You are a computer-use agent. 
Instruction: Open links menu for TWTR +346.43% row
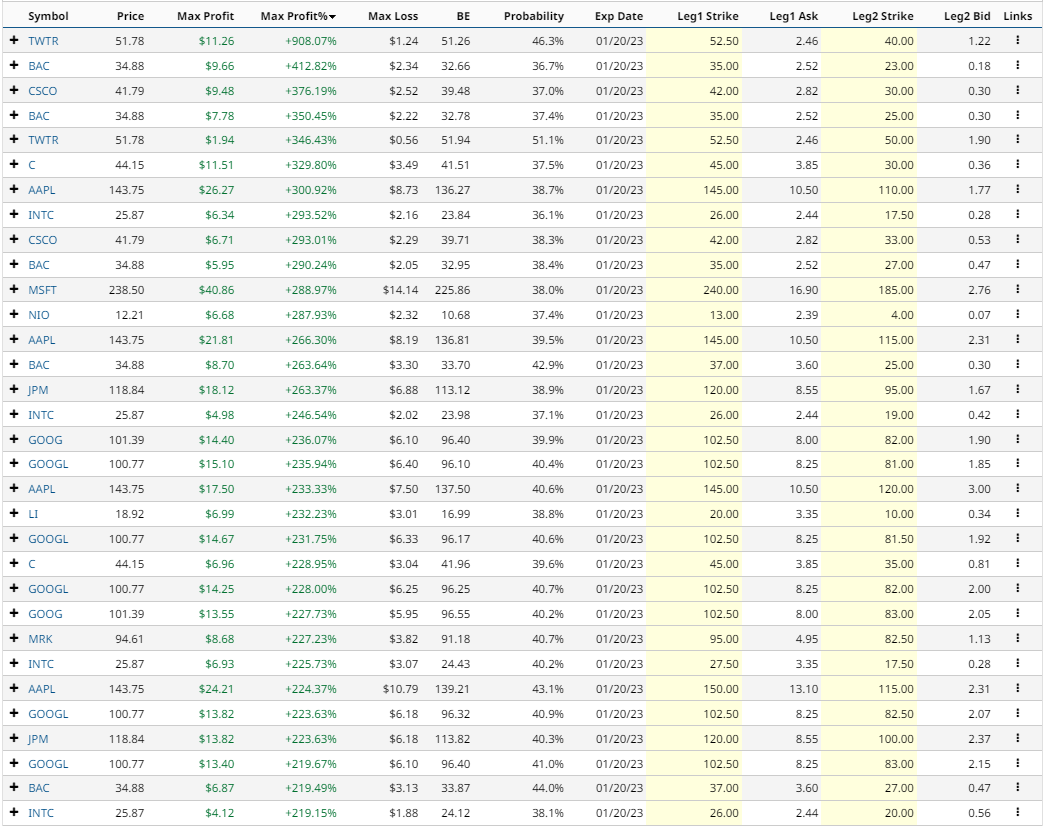pyautogui.click(x=1017, y=139)
